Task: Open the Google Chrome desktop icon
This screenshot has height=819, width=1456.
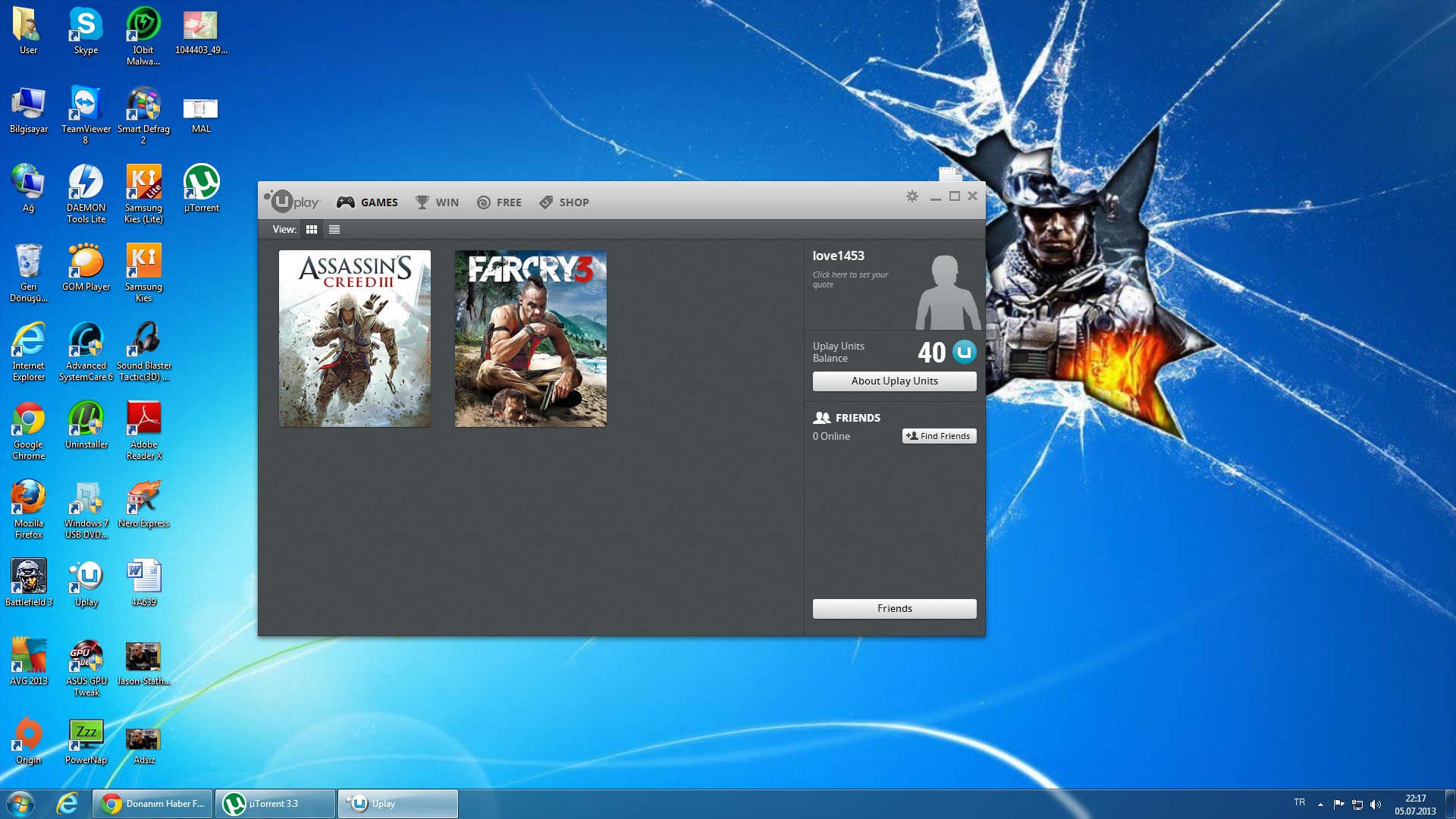Action: pos(28,430)
